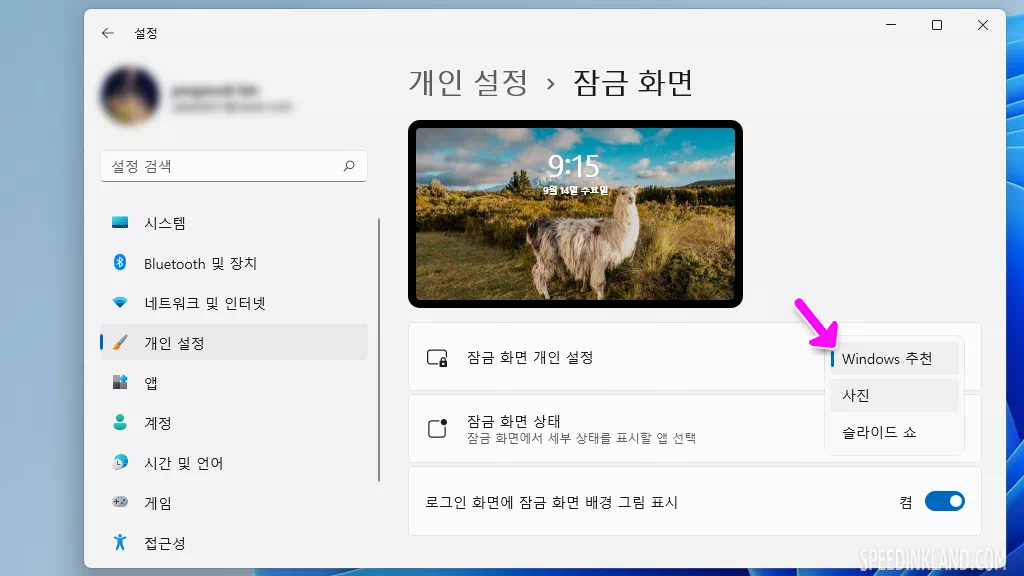Click the user profile avatar
The height and width of the screenshot is (576, 1024).
point(130,96)
